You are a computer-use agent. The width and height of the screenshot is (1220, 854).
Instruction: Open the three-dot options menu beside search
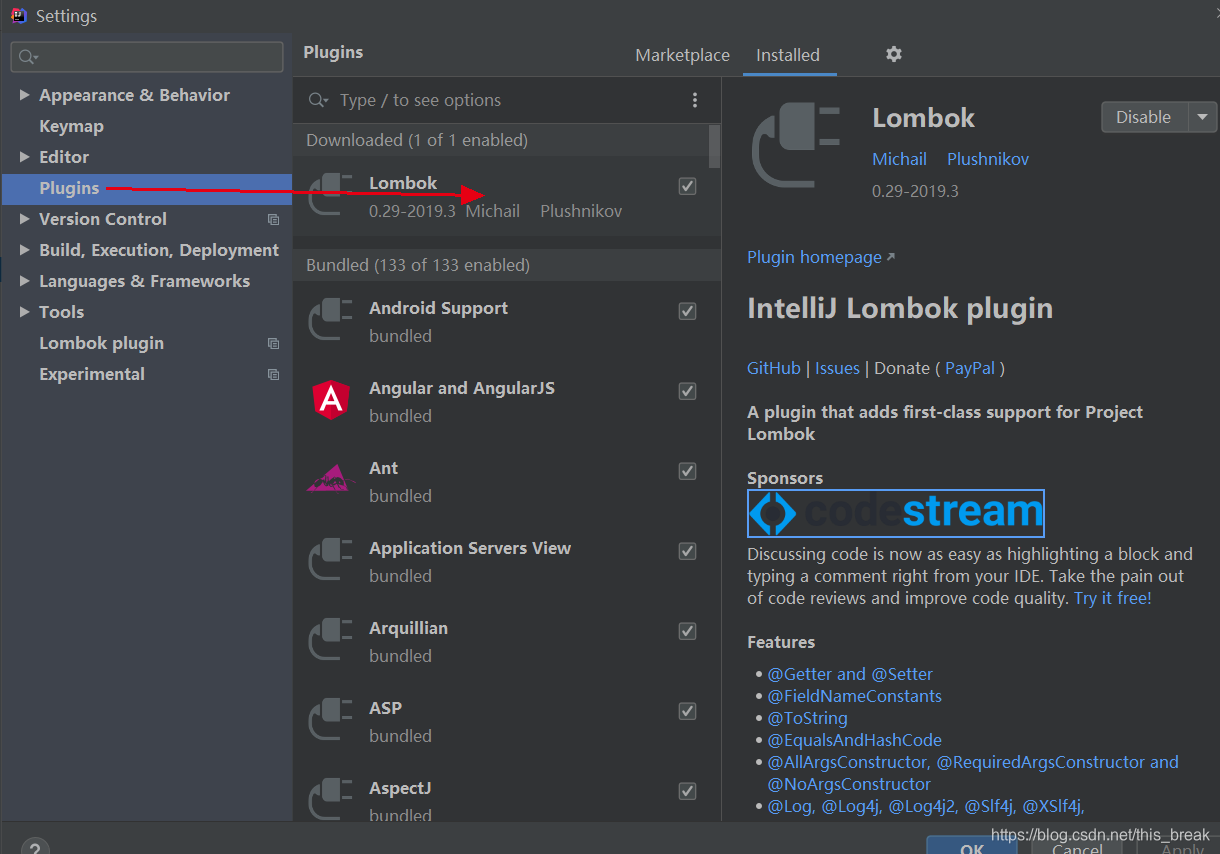(x=696, y=100)
